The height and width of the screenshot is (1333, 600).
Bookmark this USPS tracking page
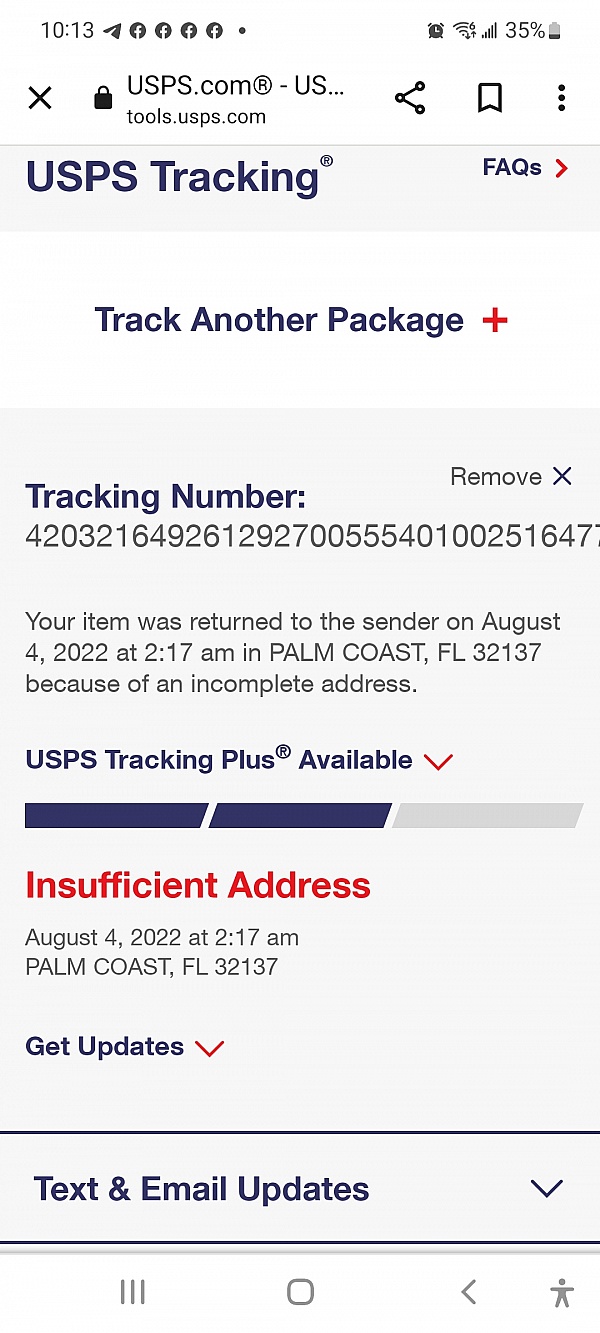click(489, 98)
